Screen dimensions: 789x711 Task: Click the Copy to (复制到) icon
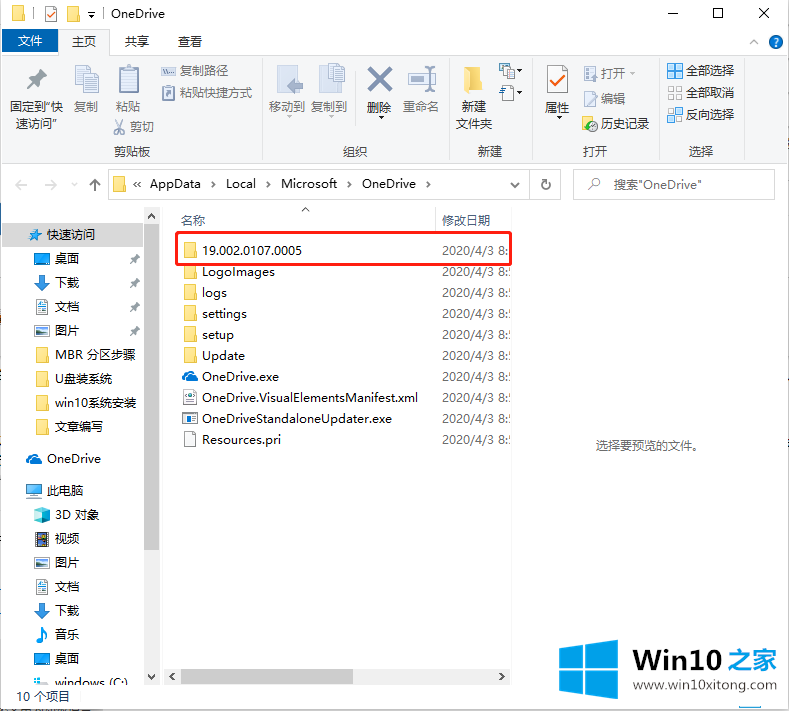pyautogui.click(x=330, y=80)
